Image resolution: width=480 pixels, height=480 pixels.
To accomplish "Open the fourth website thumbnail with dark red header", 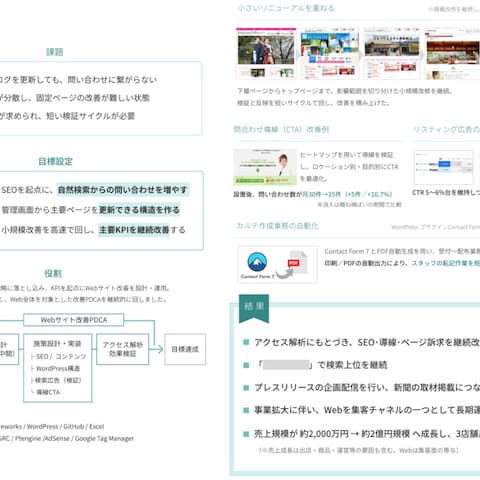I will (x=452, y=53).
